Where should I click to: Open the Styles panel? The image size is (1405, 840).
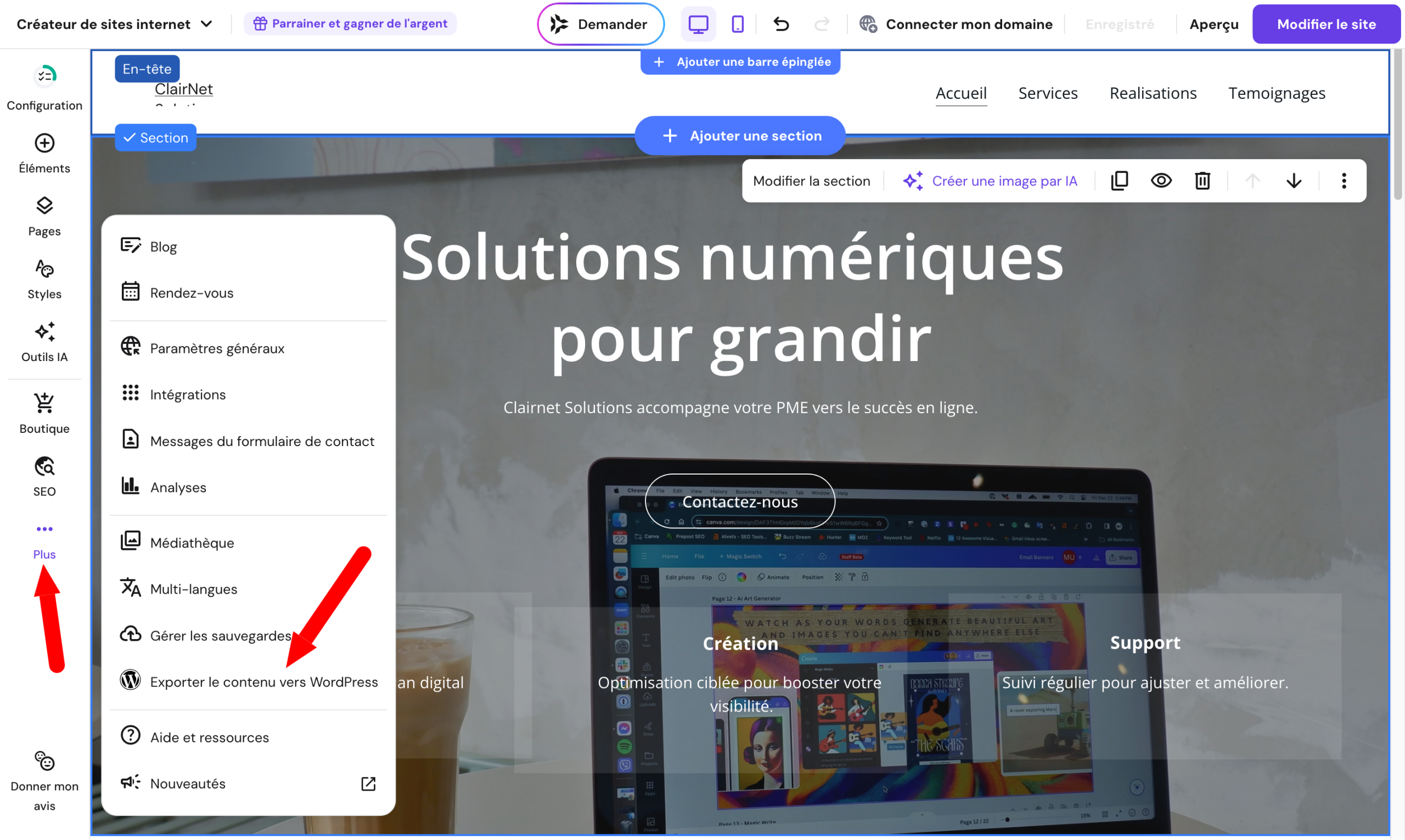coord(44,279)
